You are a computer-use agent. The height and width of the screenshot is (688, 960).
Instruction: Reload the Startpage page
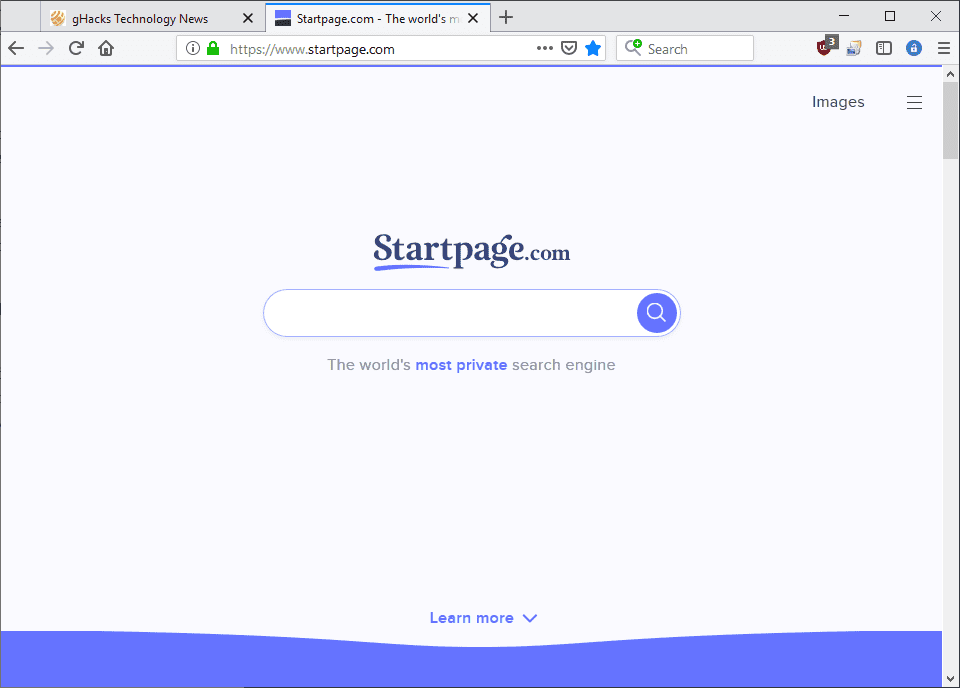click(x=76, y=48)
